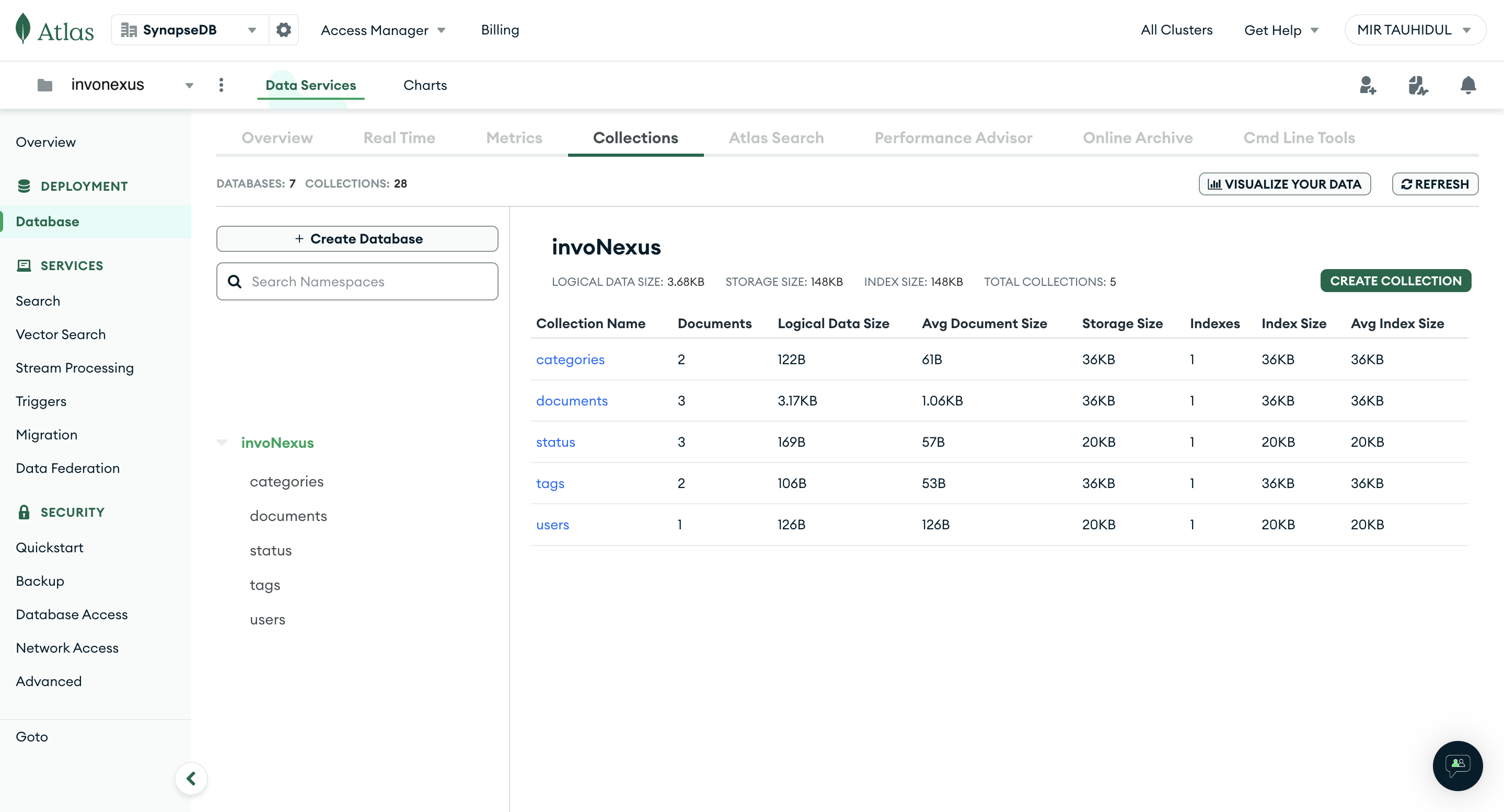Open Vector Search in the sidebar
The width and height of the screenshot is (1504, 812).
[x=61, y=334]
